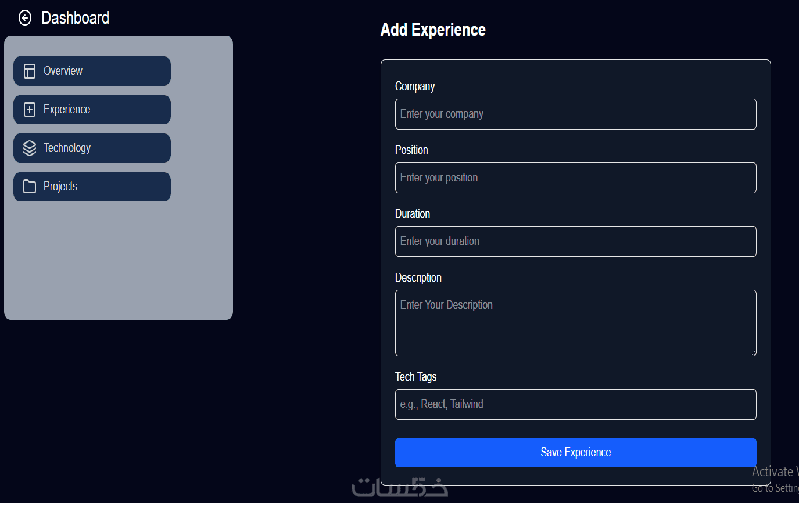Open the Overview sidebar item
Image resolution: width=801 pixels, height=507 pixels.
click(x=92, y=71)
